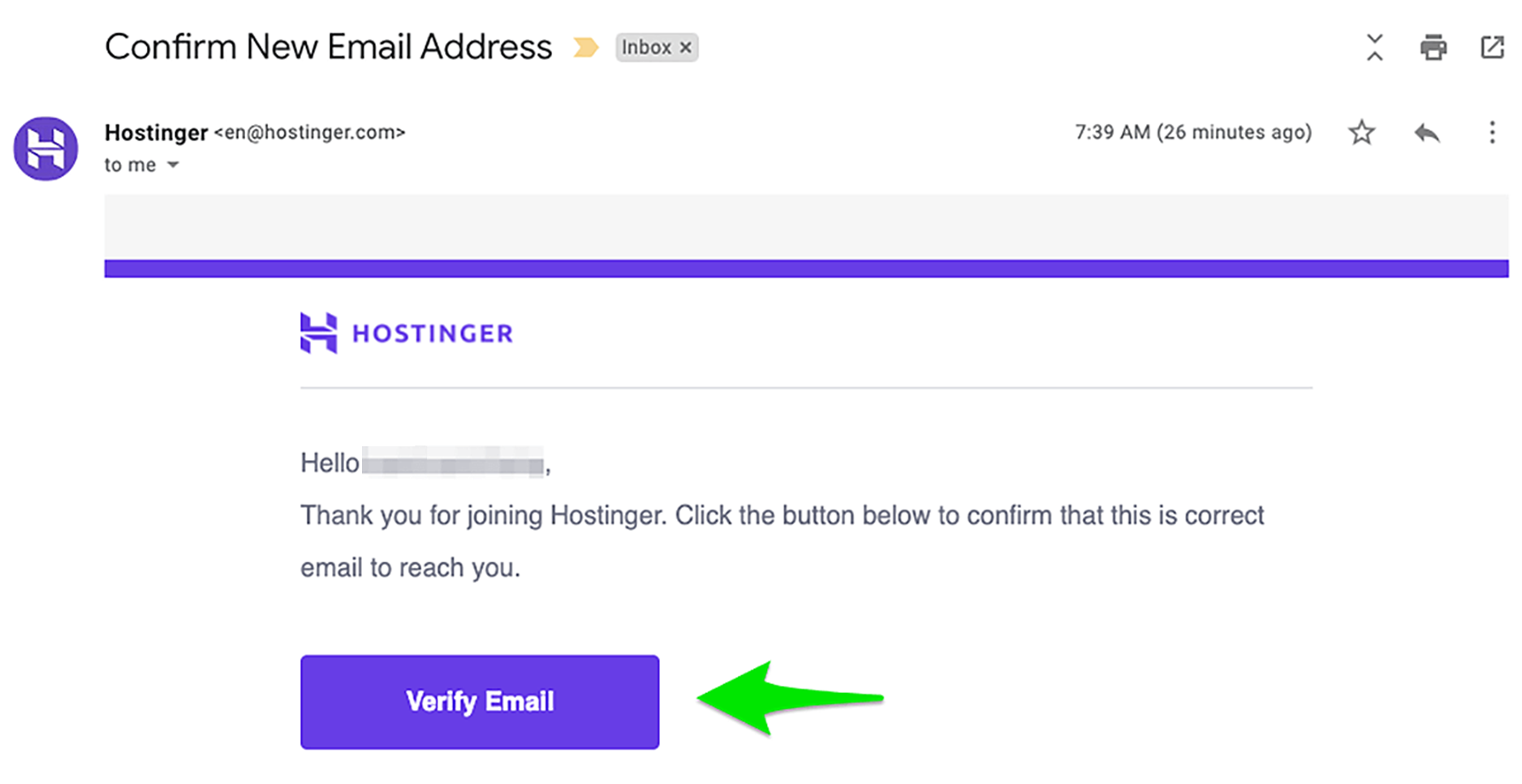Image resolution: width=1522 pixels, height=784 pixels.
Task: Click the purple H logo in email body
Action: (x=318, y=333)
